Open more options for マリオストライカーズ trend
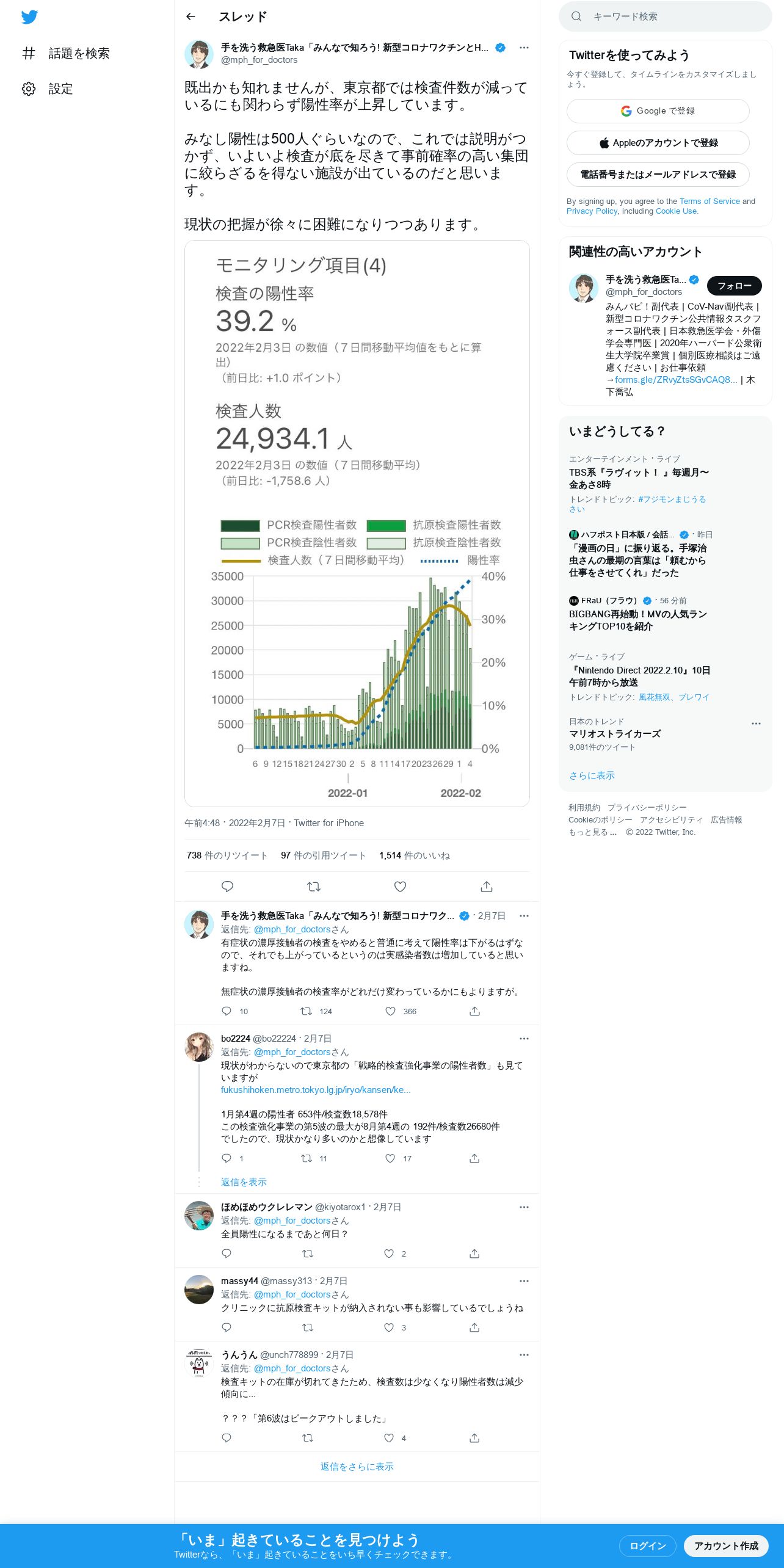The image size is (784, 1568). point(756,724)
